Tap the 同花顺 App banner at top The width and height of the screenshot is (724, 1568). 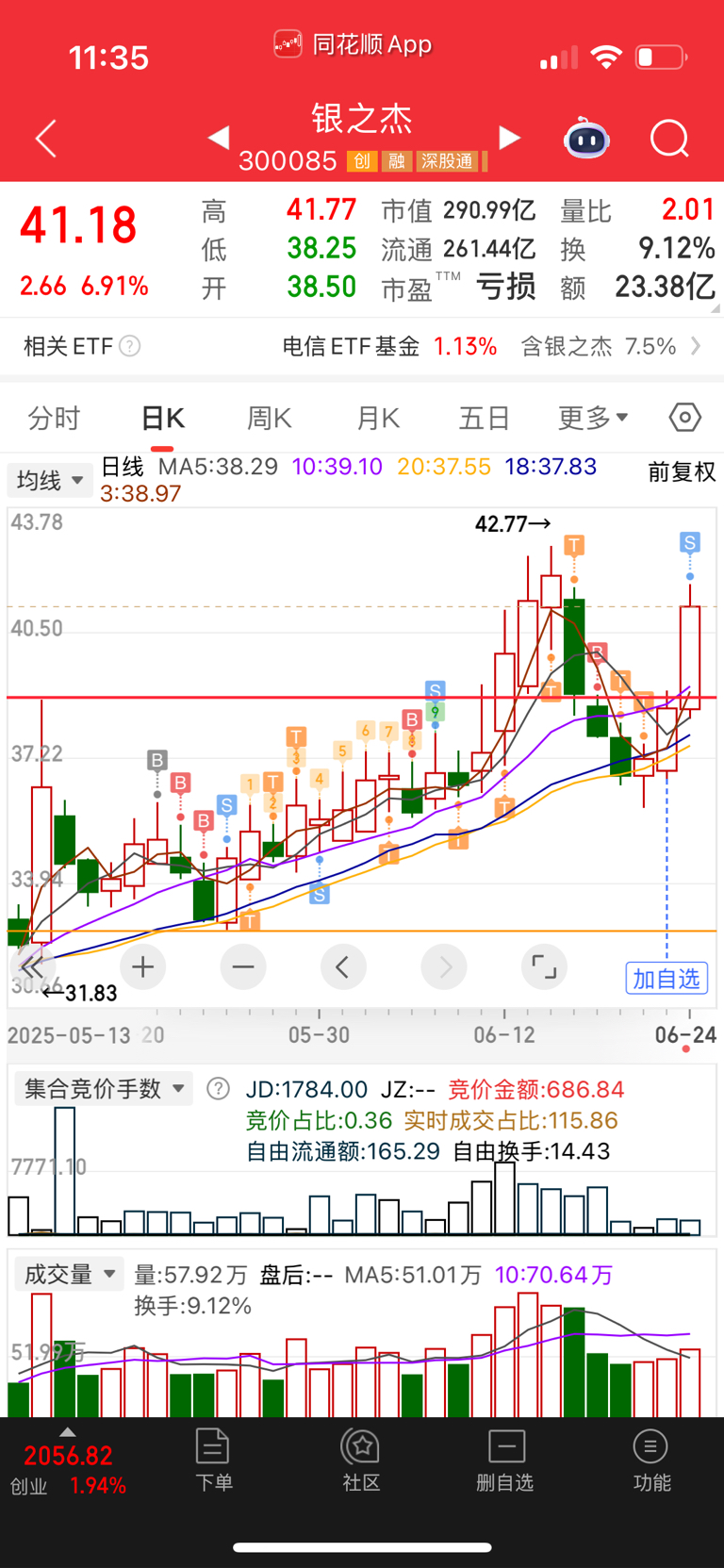click(x=354, y=44)
